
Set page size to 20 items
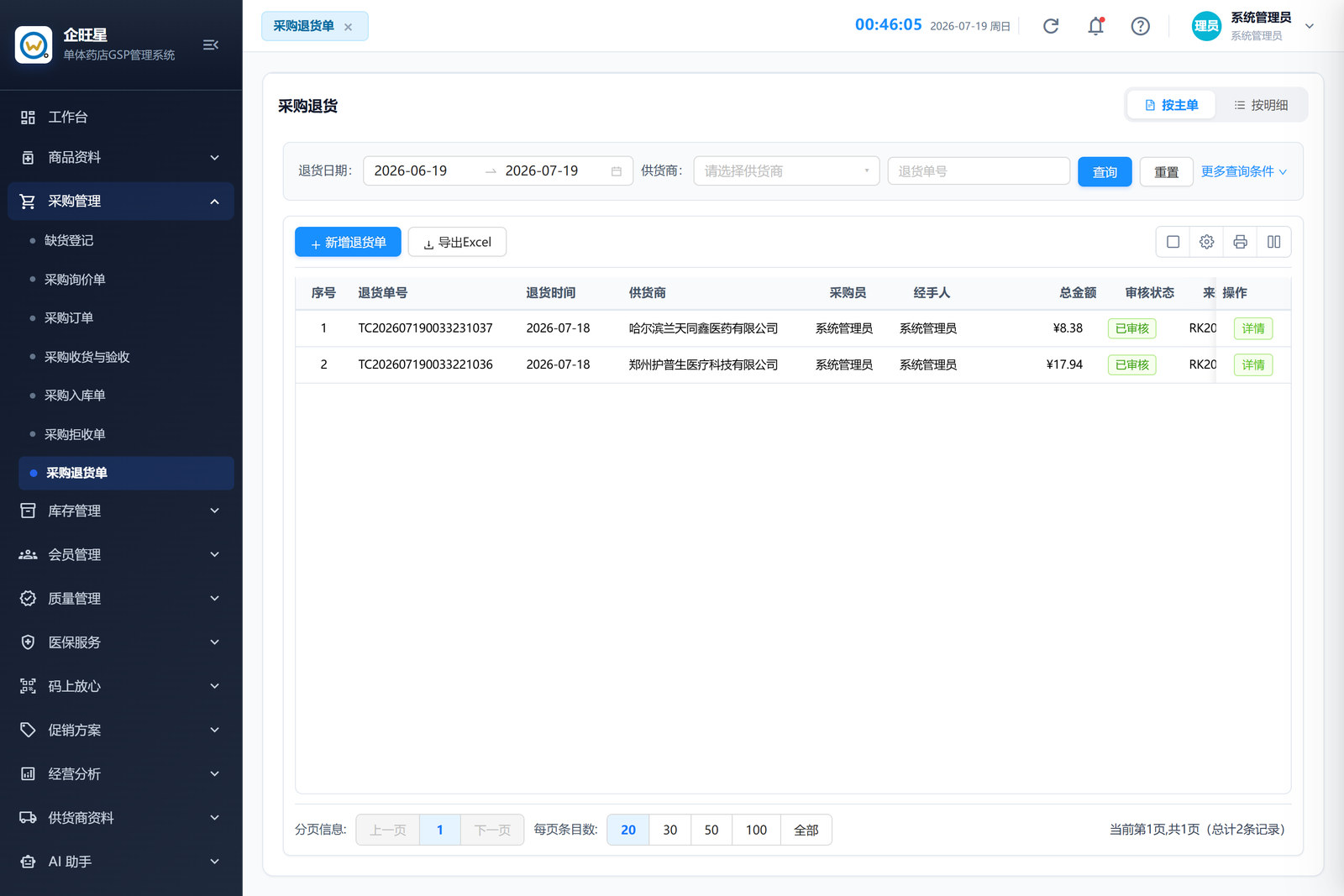pos(628,830)
